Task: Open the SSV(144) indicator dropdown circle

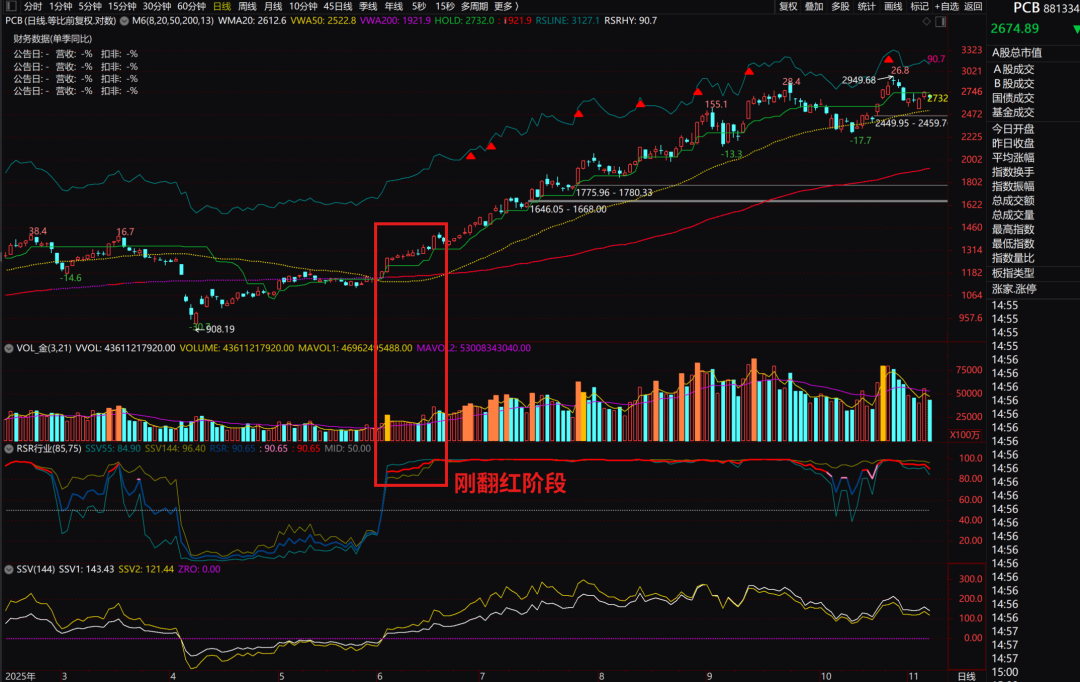Action: 9,570
